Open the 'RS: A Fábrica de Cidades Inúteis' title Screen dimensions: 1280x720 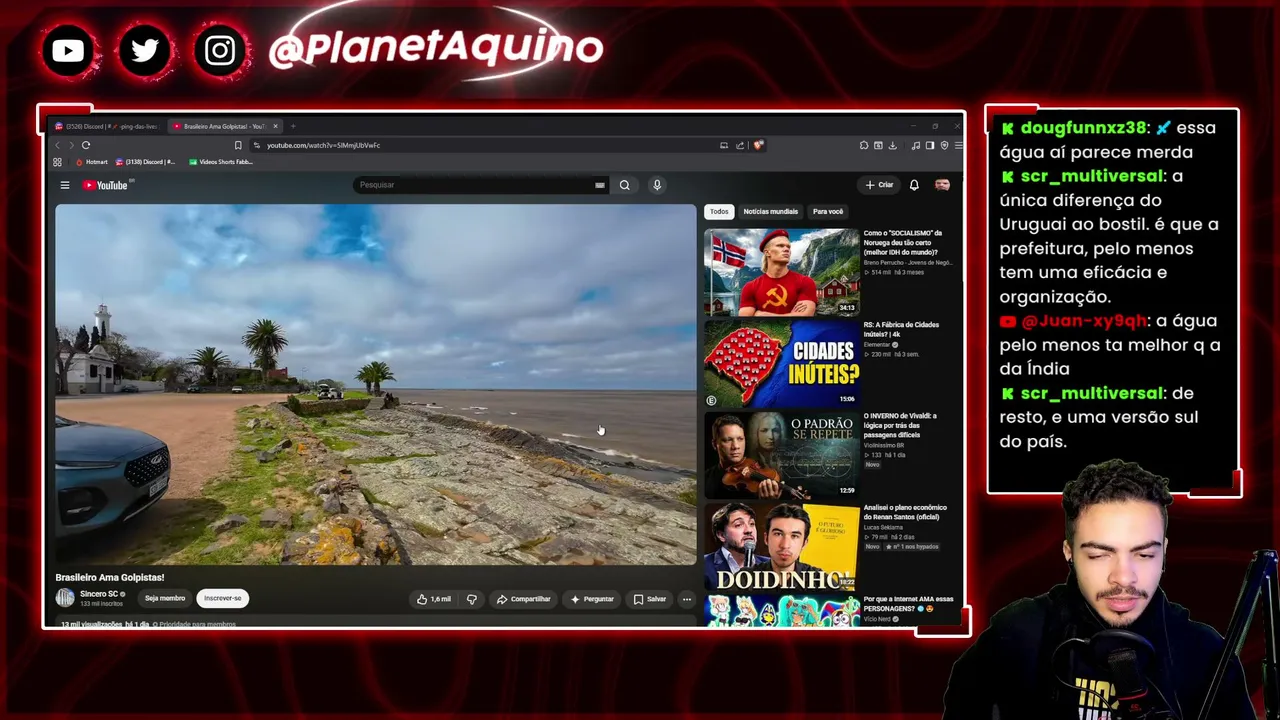pos(901,330)
